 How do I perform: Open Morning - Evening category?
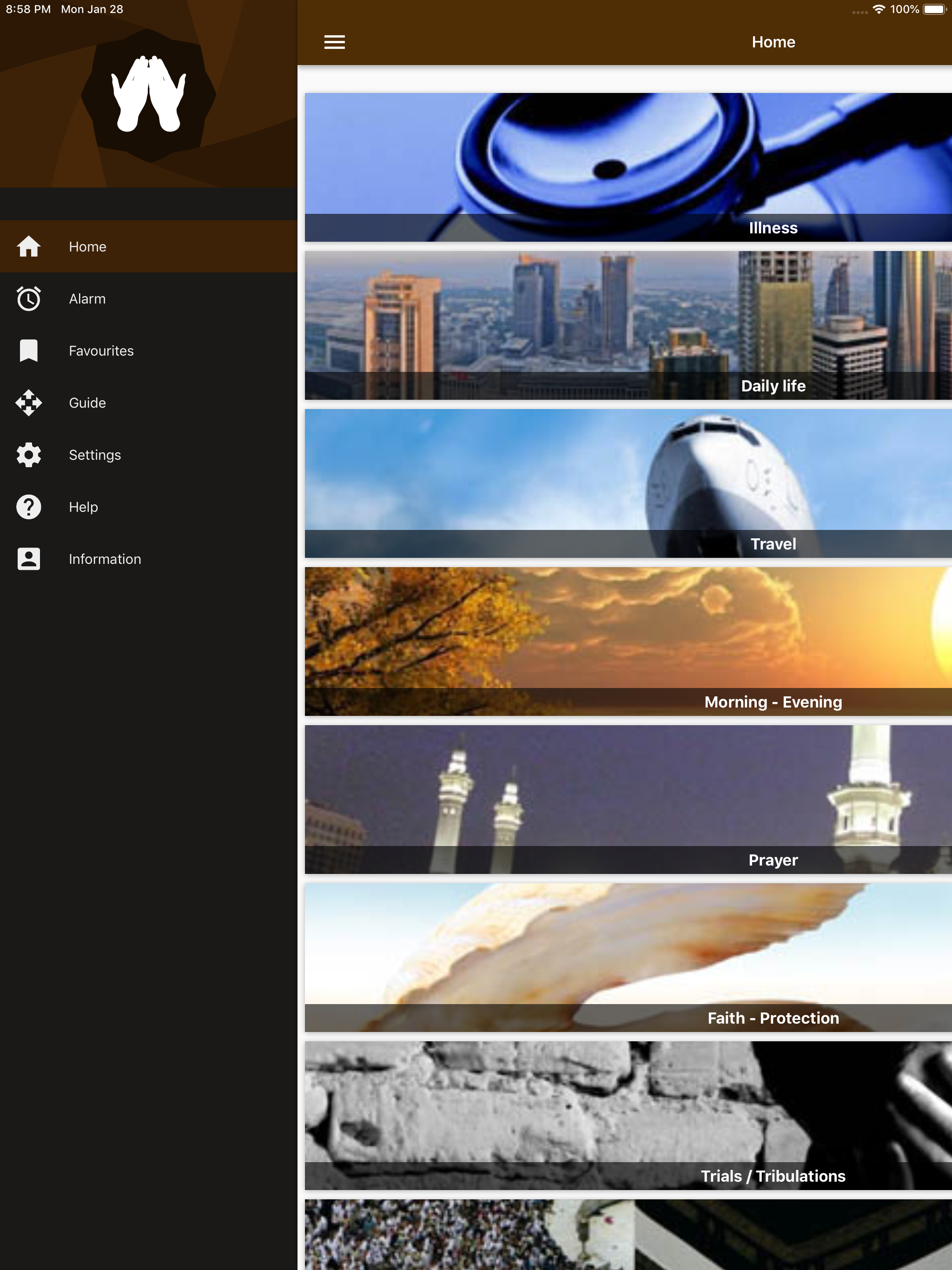628,641
